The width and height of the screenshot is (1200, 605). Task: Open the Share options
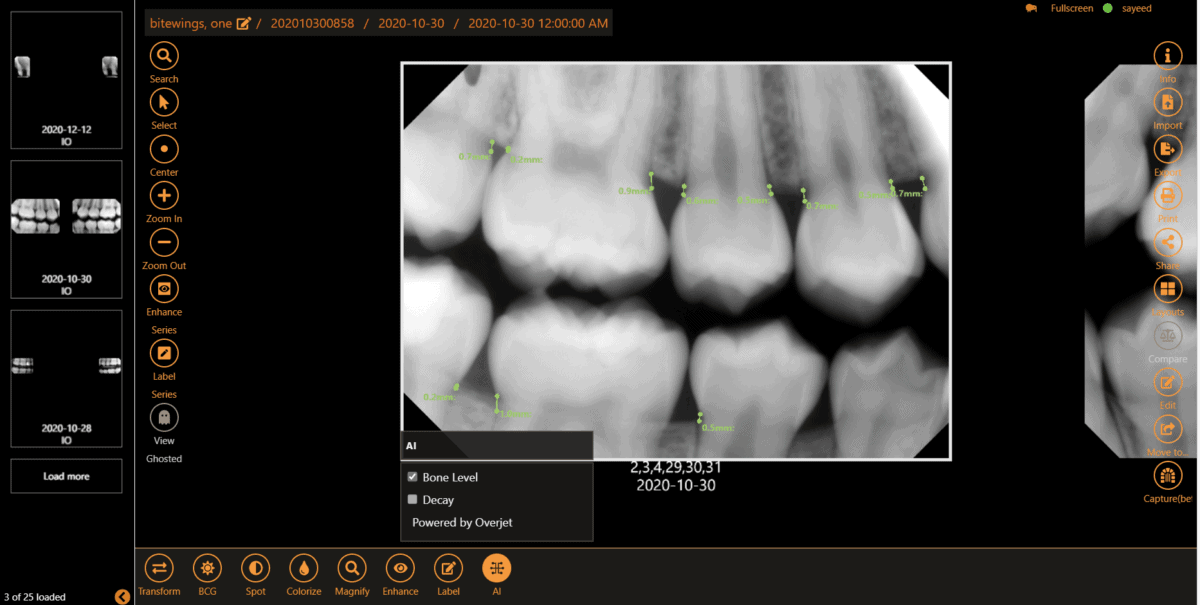coord(1168,242)
